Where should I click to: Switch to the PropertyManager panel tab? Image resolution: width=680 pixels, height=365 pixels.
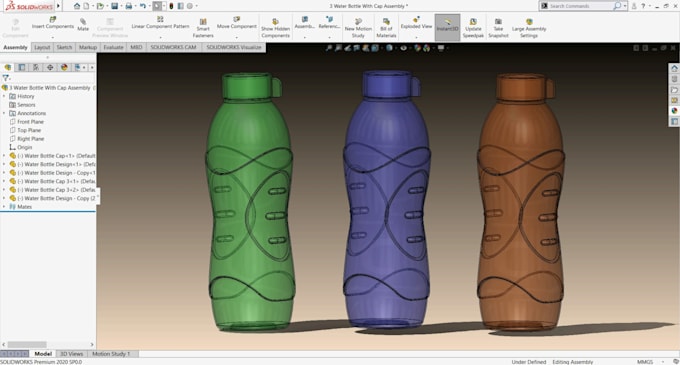click(22, 67)
